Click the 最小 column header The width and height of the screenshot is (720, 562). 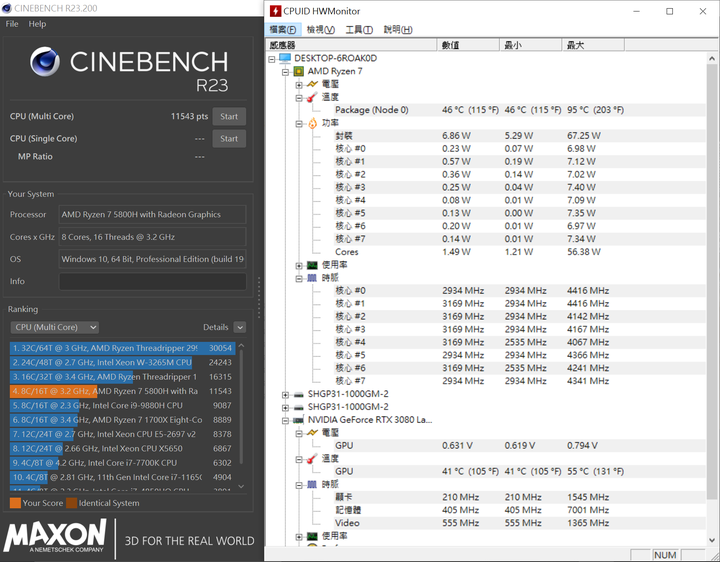(x=530, y=45)
